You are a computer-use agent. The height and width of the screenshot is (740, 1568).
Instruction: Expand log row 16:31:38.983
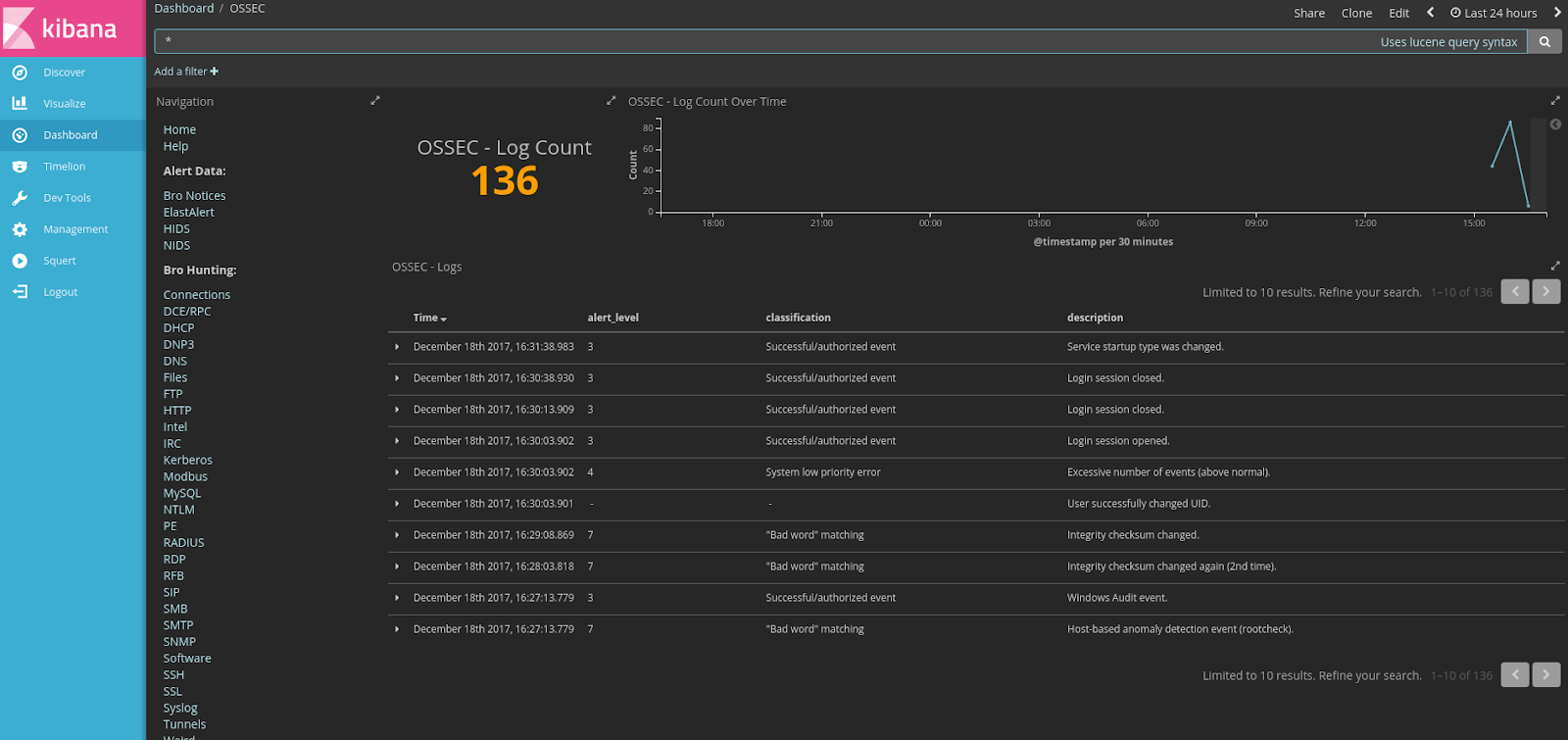tap(397, 347)
